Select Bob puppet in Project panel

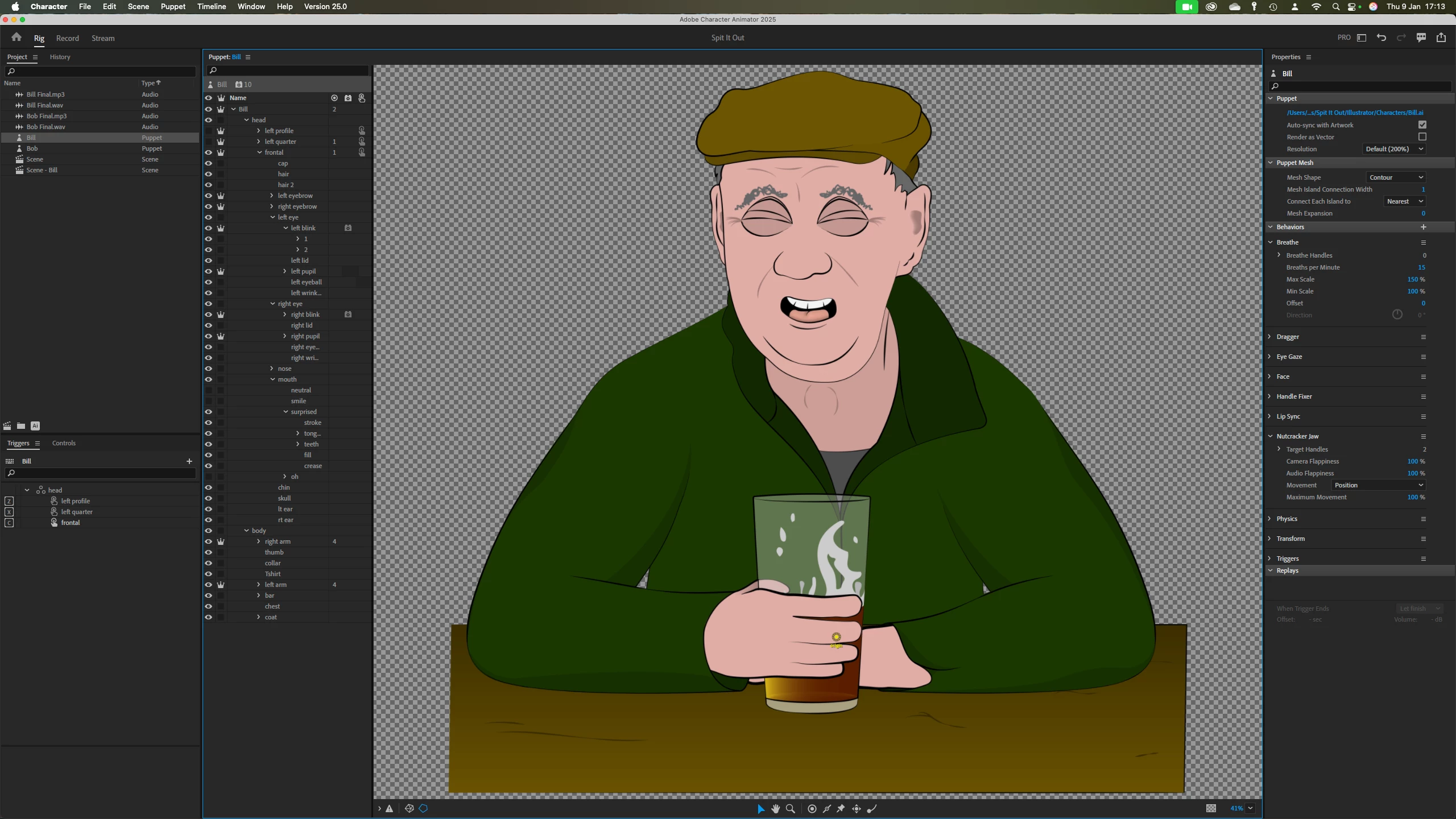32,148
